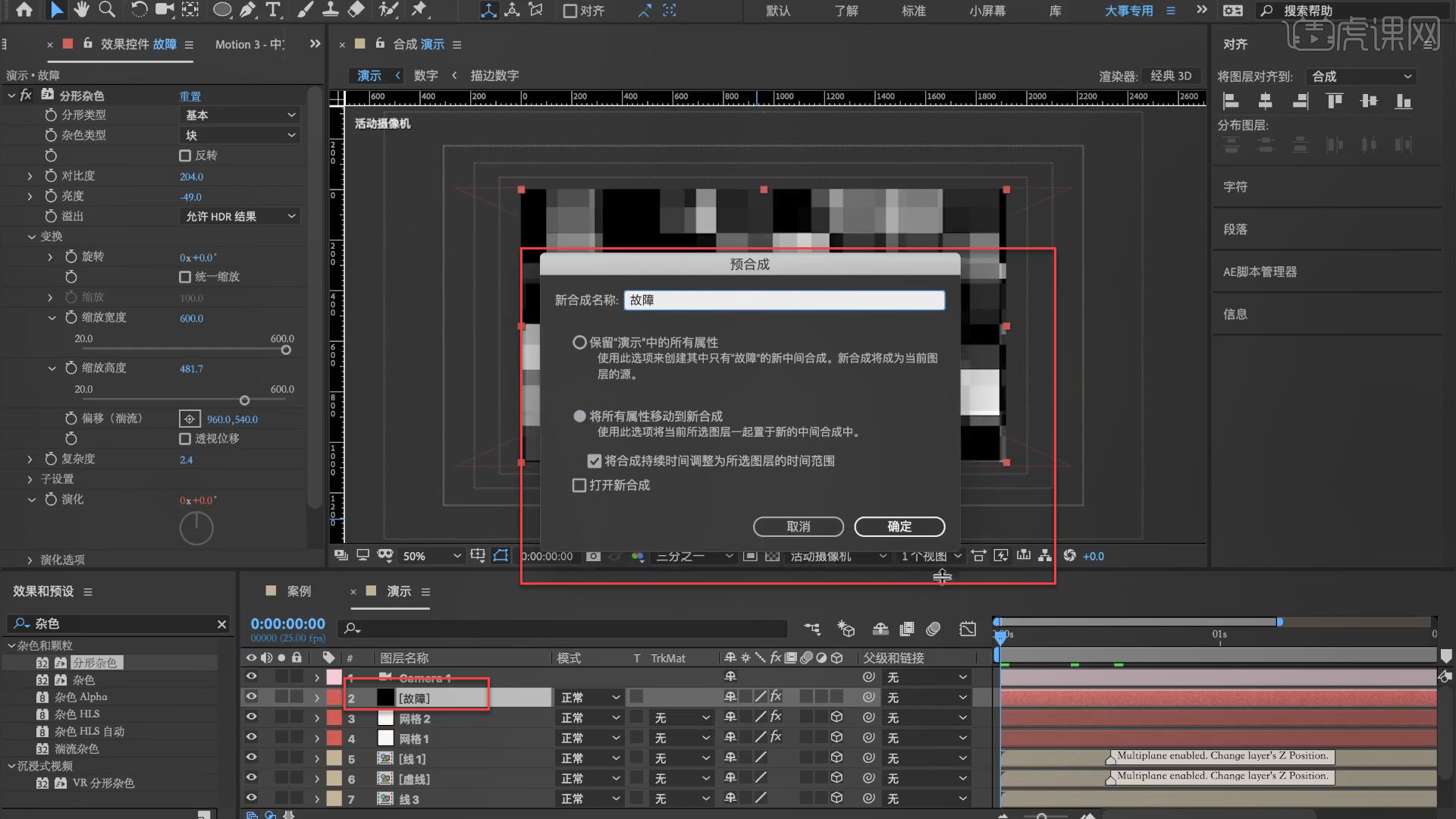
Task: Click reset exposure icon near +0.0
Action: pos(1069,556)
